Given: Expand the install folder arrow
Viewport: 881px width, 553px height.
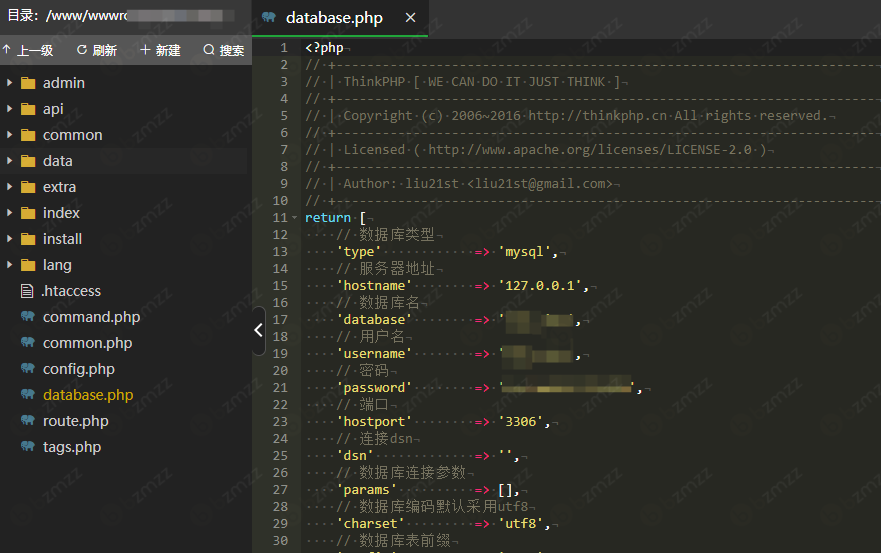Looking at the screenshot, I should [9, 239].
